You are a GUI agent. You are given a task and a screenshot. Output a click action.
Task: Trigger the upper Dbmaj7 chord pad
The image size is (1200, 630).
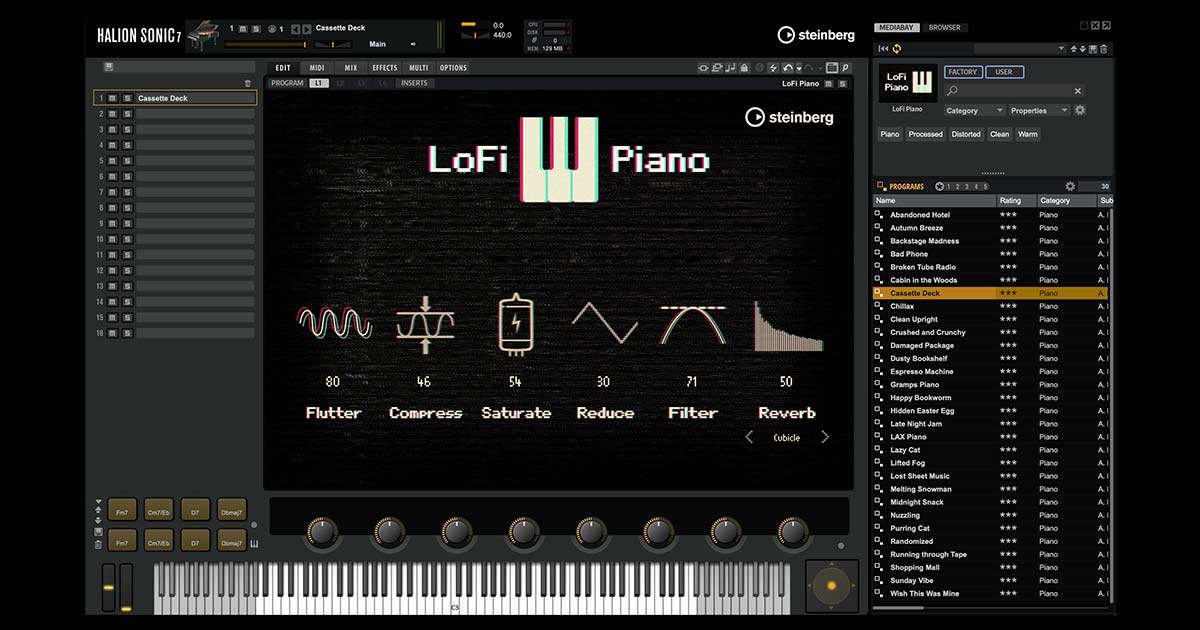232,510
